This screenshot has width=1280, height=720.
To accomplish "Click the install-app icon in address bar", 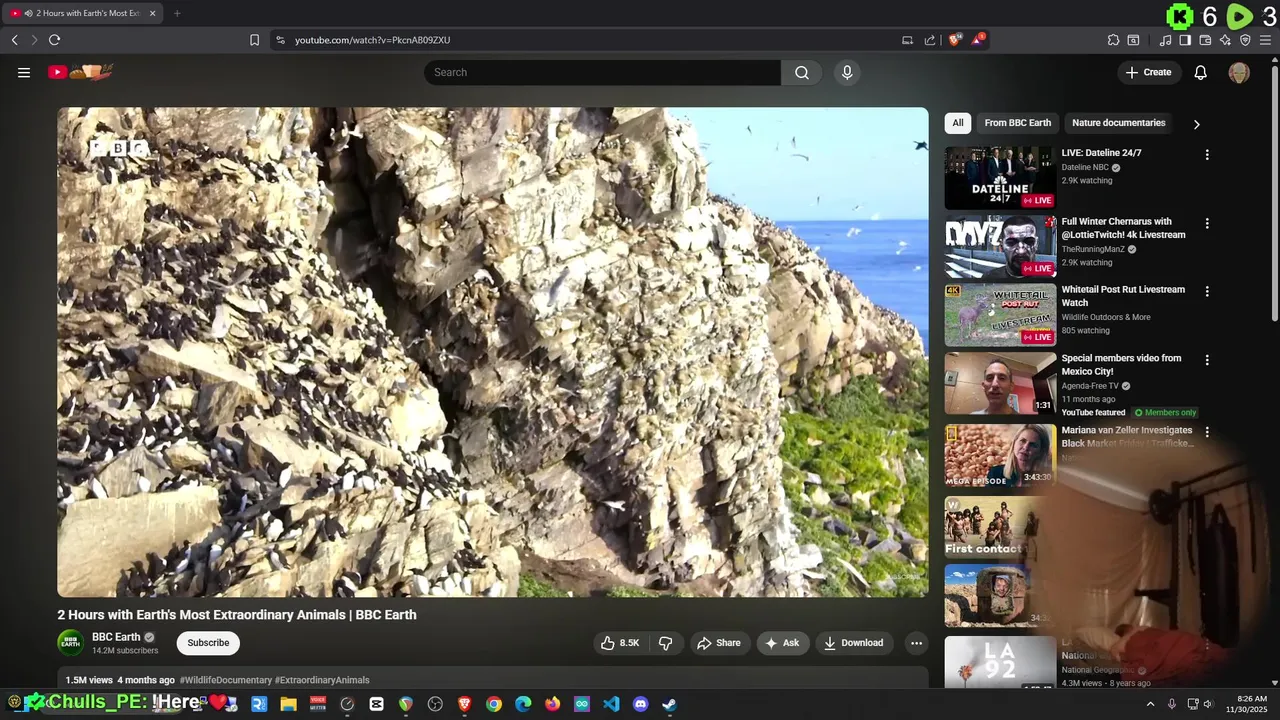I will [907, 40].
